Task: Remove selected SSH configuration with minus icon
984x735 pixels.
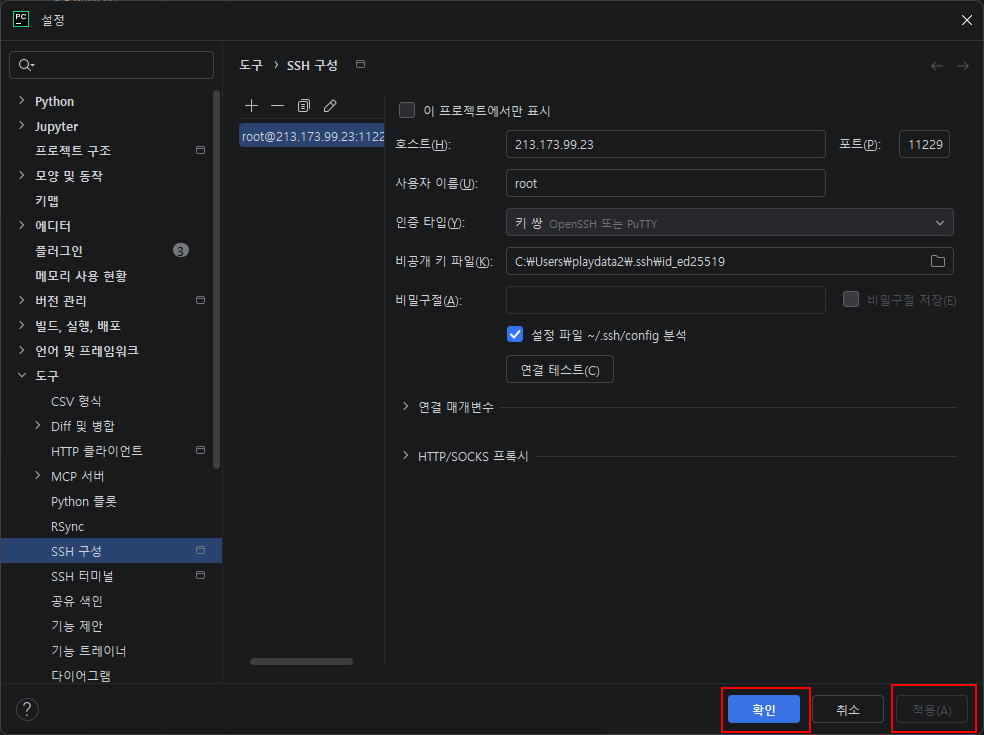Action: 277,105
